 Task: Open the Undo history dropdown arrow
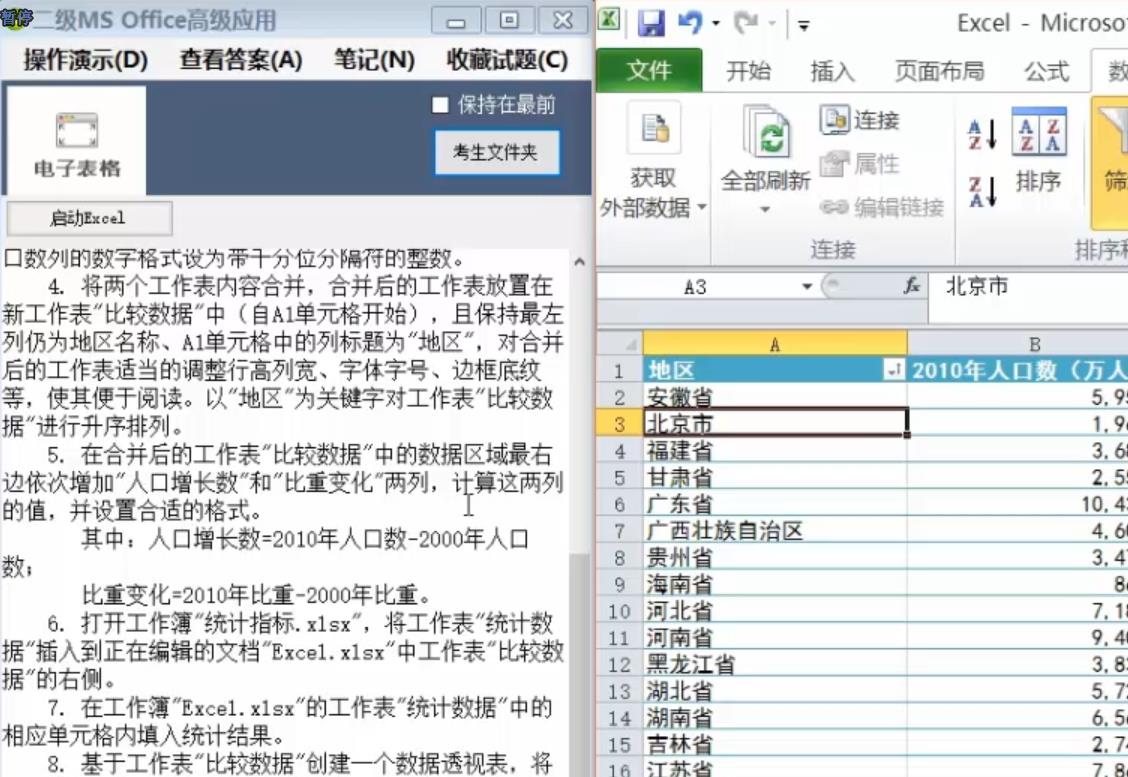pyautogui.click(x=716, y=24)
